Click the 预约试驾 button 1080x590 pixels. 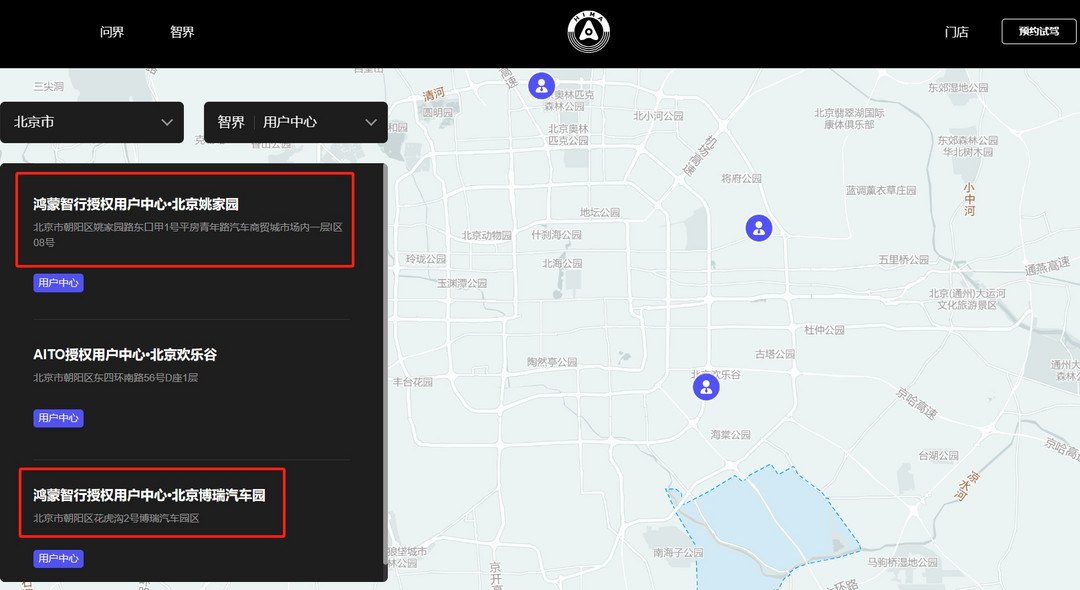[1039, 32]
